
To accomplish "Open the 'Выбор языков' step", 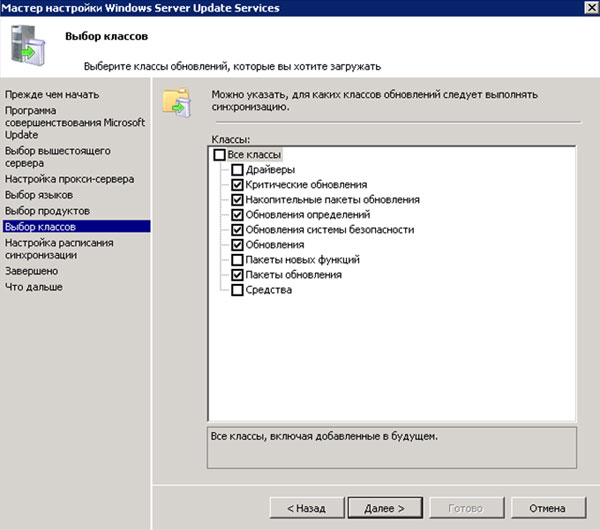I will pyautogui.click(x=39, y=195).
